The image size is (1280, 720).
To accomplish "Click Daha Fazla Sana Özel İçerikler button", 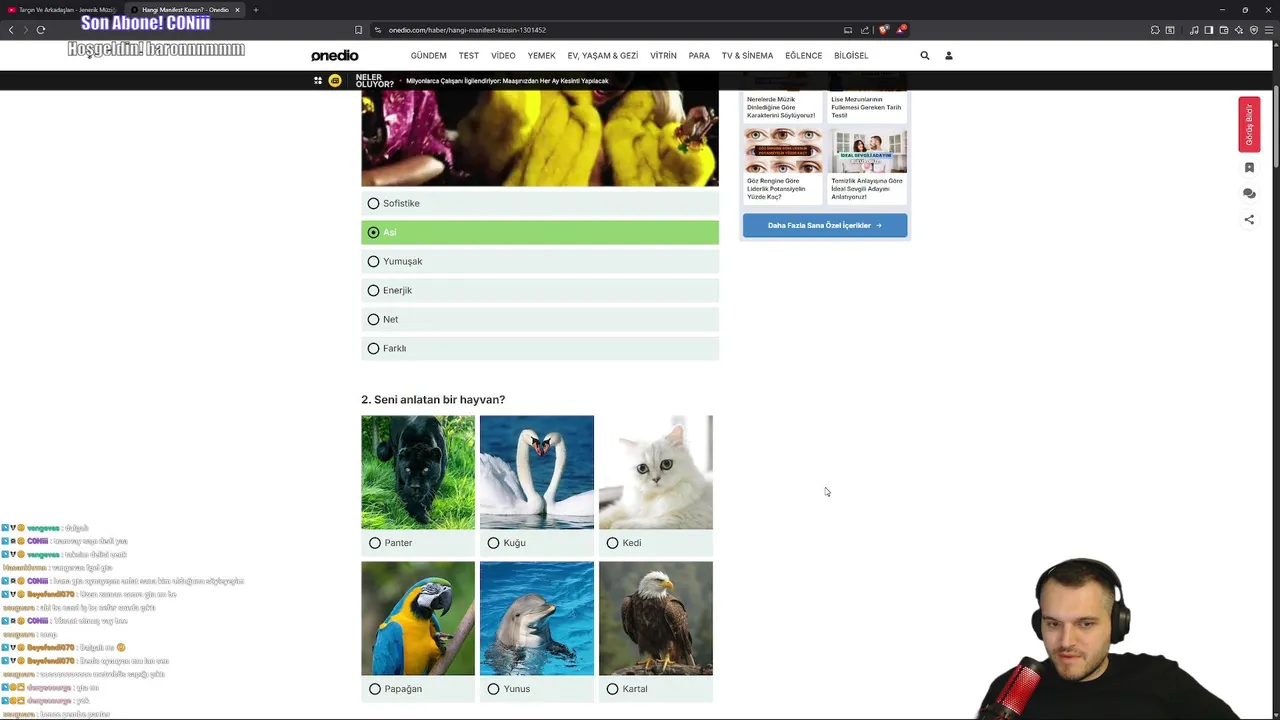I will click(x=825, y=225).
